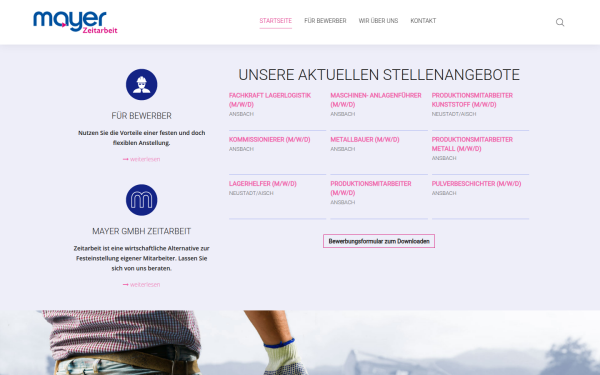Screen dimensions: 600x375
Task: Click Ansbach under Metallbauer
Action: point(342,149)
